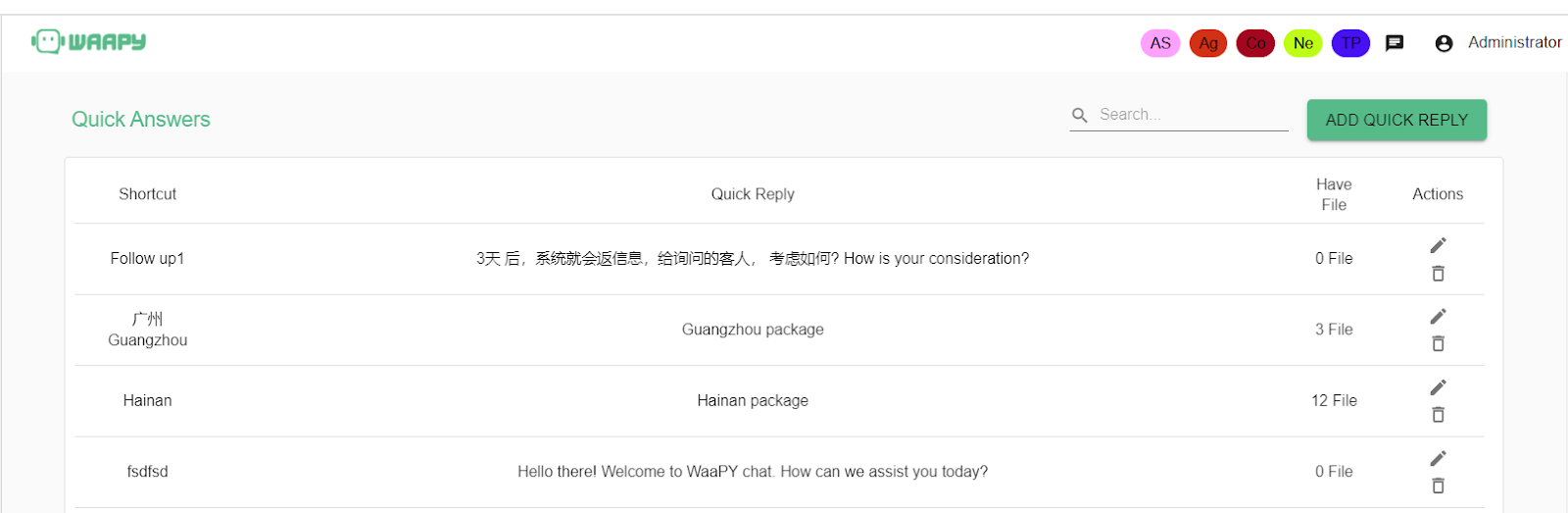The height and width of the screenshot is (513, 1568).
Task: Delete the Follow up1 quick reply
Action: click(1438, 274)
